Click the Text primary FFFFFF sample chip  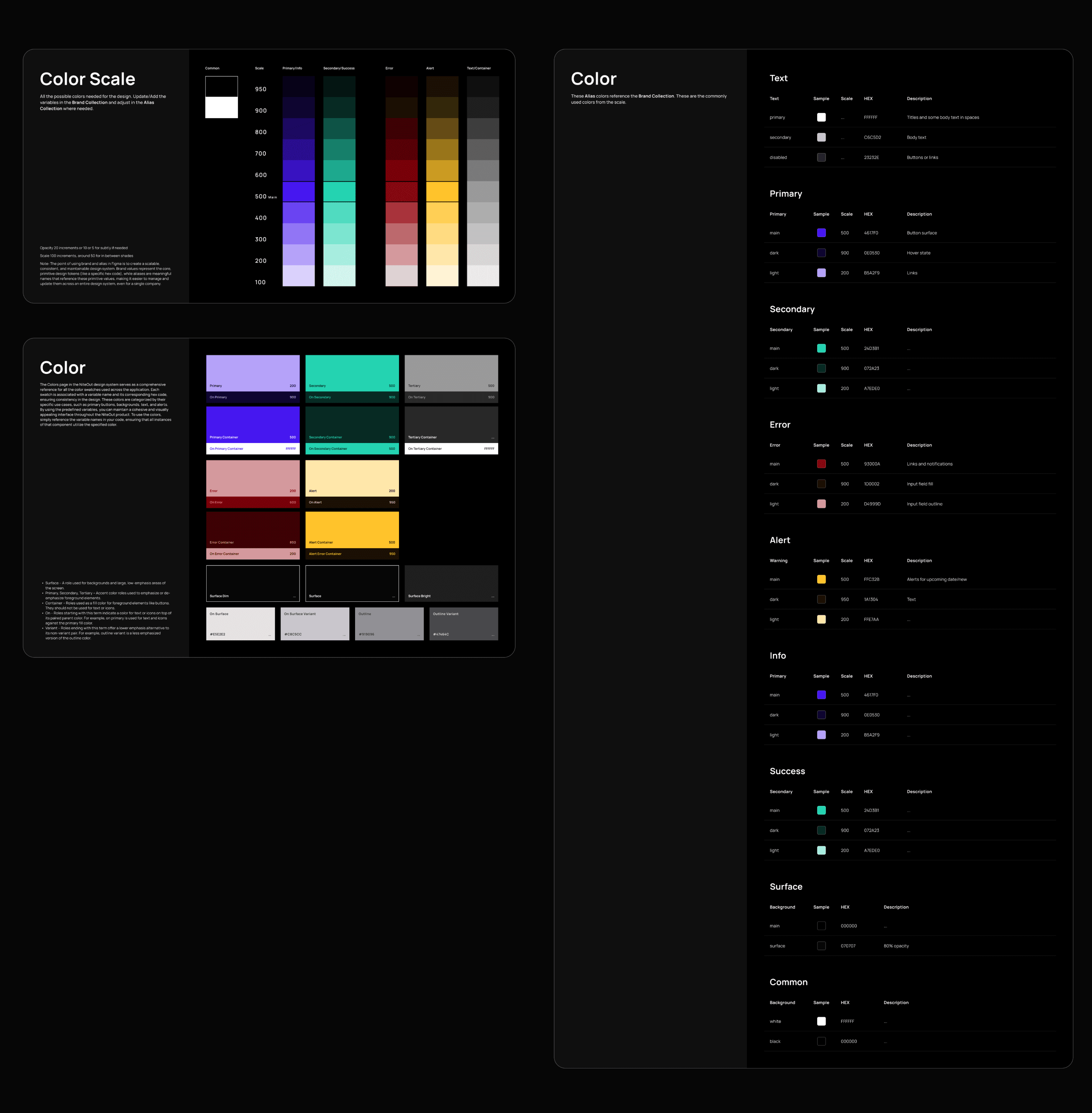point(821,118)
